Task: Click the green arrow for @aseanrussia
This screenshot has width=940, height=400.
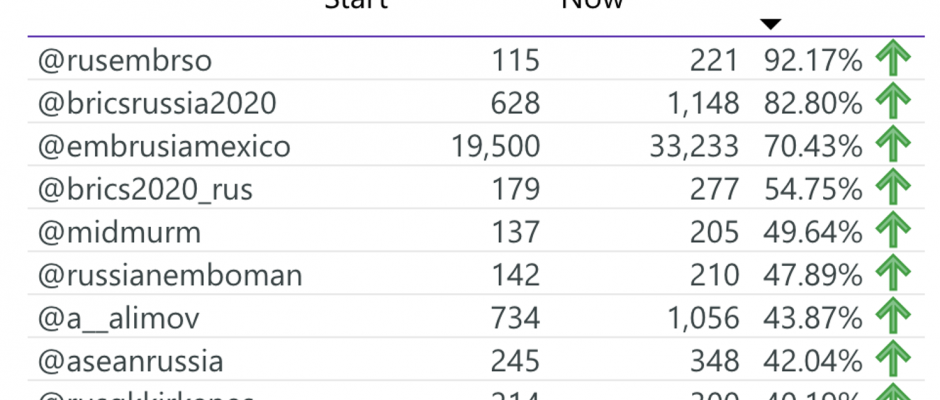Action: click(x=893, y=359)
